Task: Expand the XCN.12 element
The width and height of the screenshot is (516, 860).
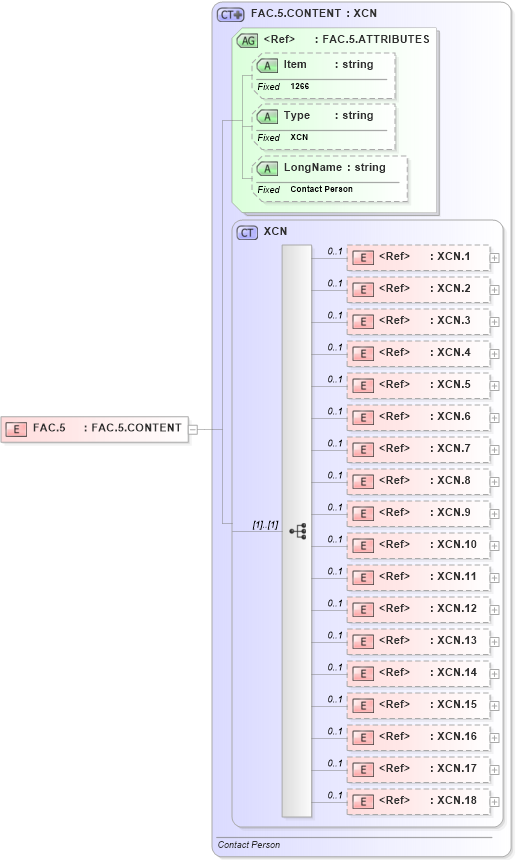Action: (x=495, y=610)
